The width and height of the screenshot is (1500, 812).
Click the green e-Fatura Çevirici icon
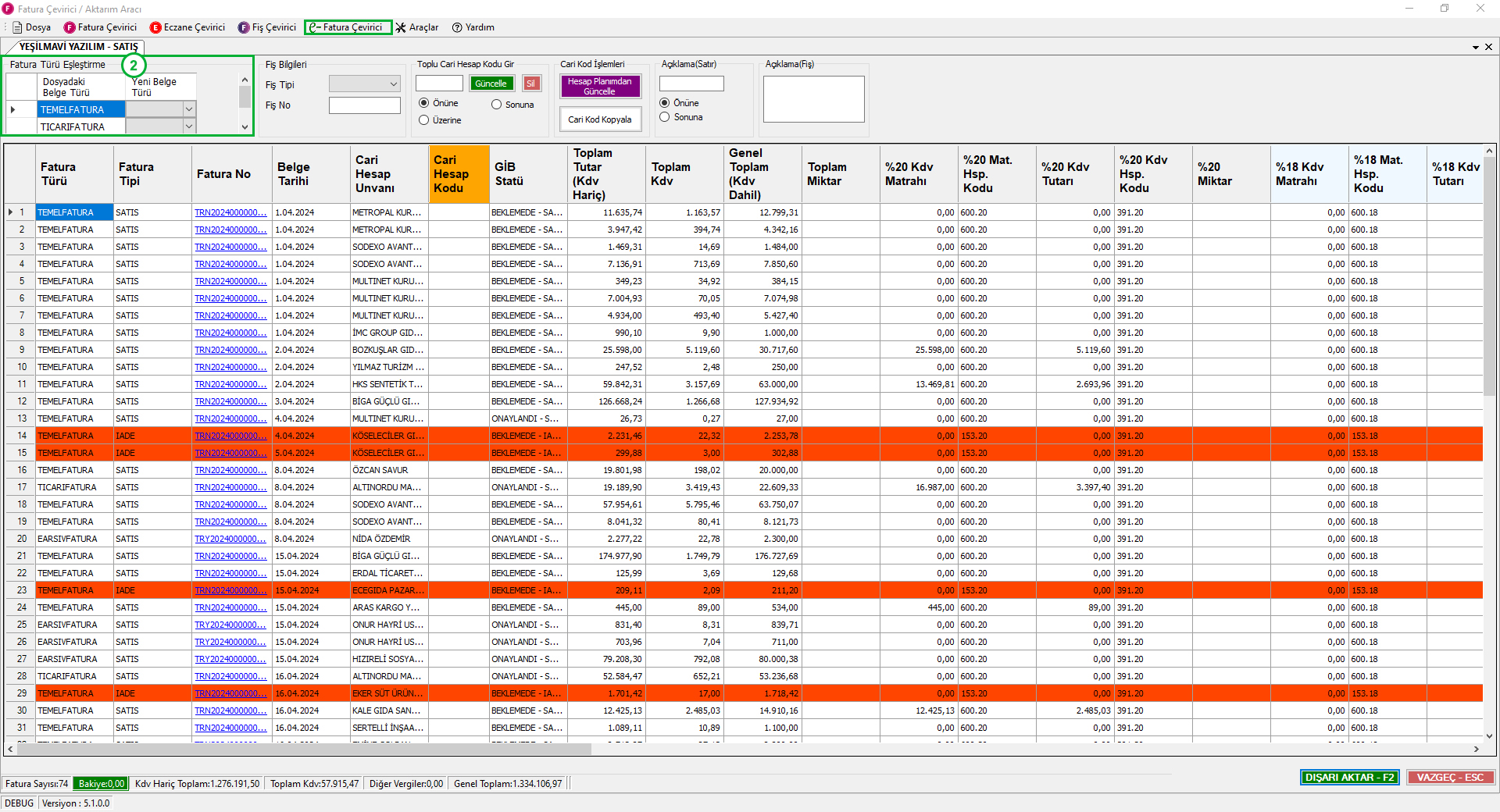click(314, 27)
